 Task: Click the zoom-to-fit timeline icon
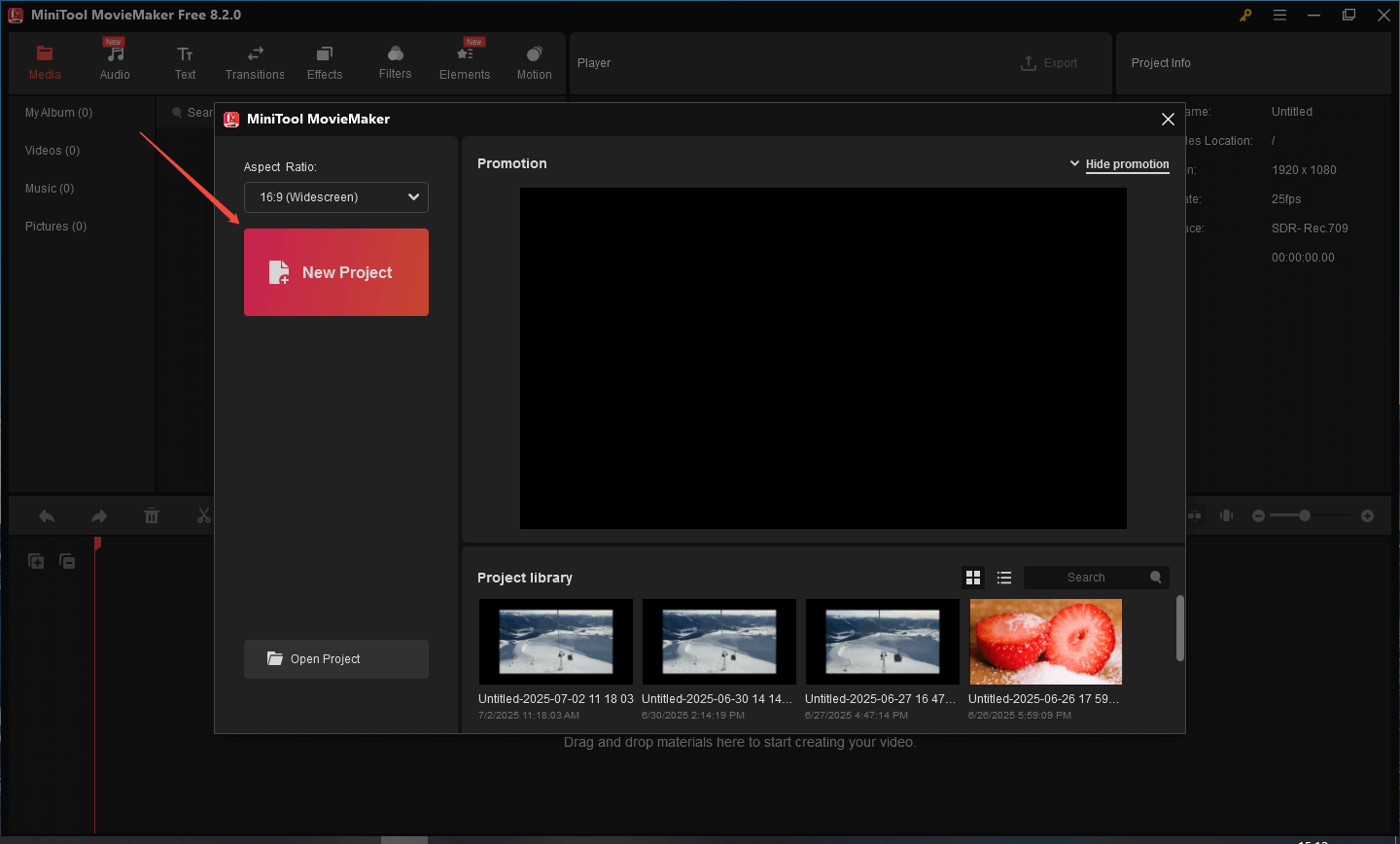coord(1227,515)
